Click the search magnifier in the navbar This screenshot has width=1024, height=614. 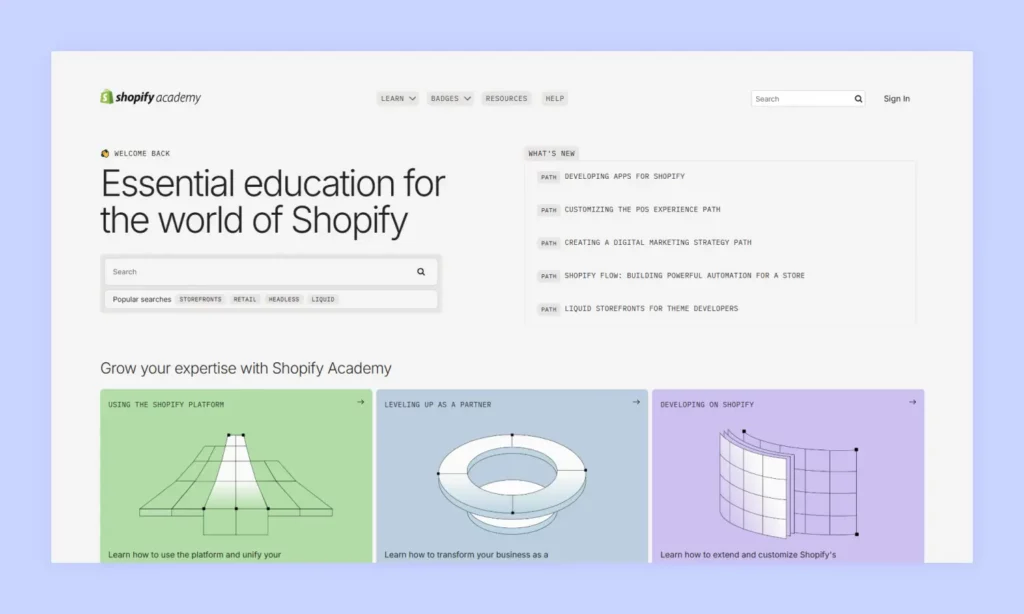coord(857,98)
